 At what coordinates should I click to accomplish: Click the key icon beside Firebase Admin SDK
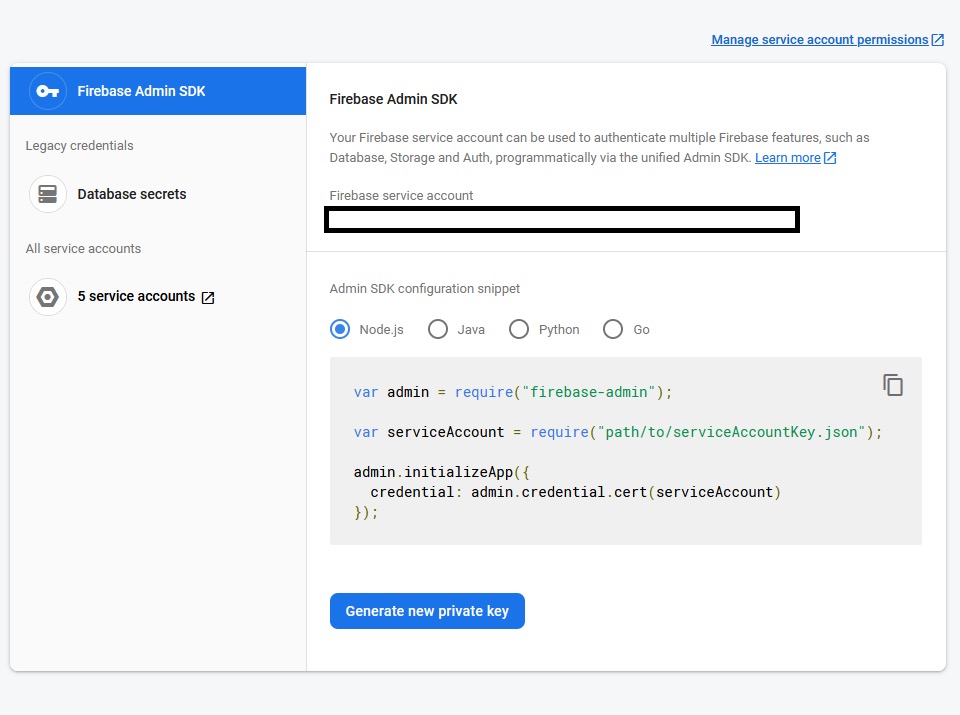point(48,91)
